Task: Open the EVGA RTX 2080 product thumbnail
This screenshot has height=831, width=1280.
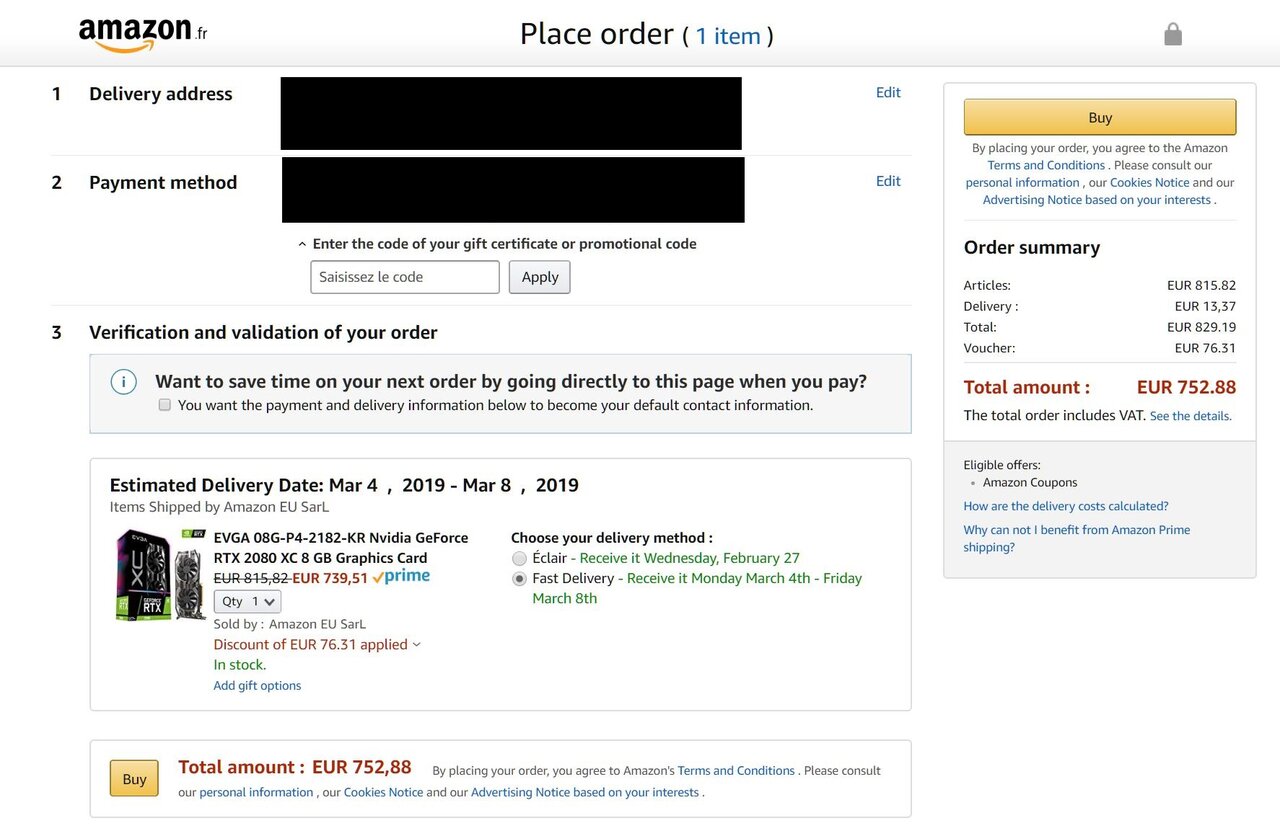Action: (x=161, y=575)
